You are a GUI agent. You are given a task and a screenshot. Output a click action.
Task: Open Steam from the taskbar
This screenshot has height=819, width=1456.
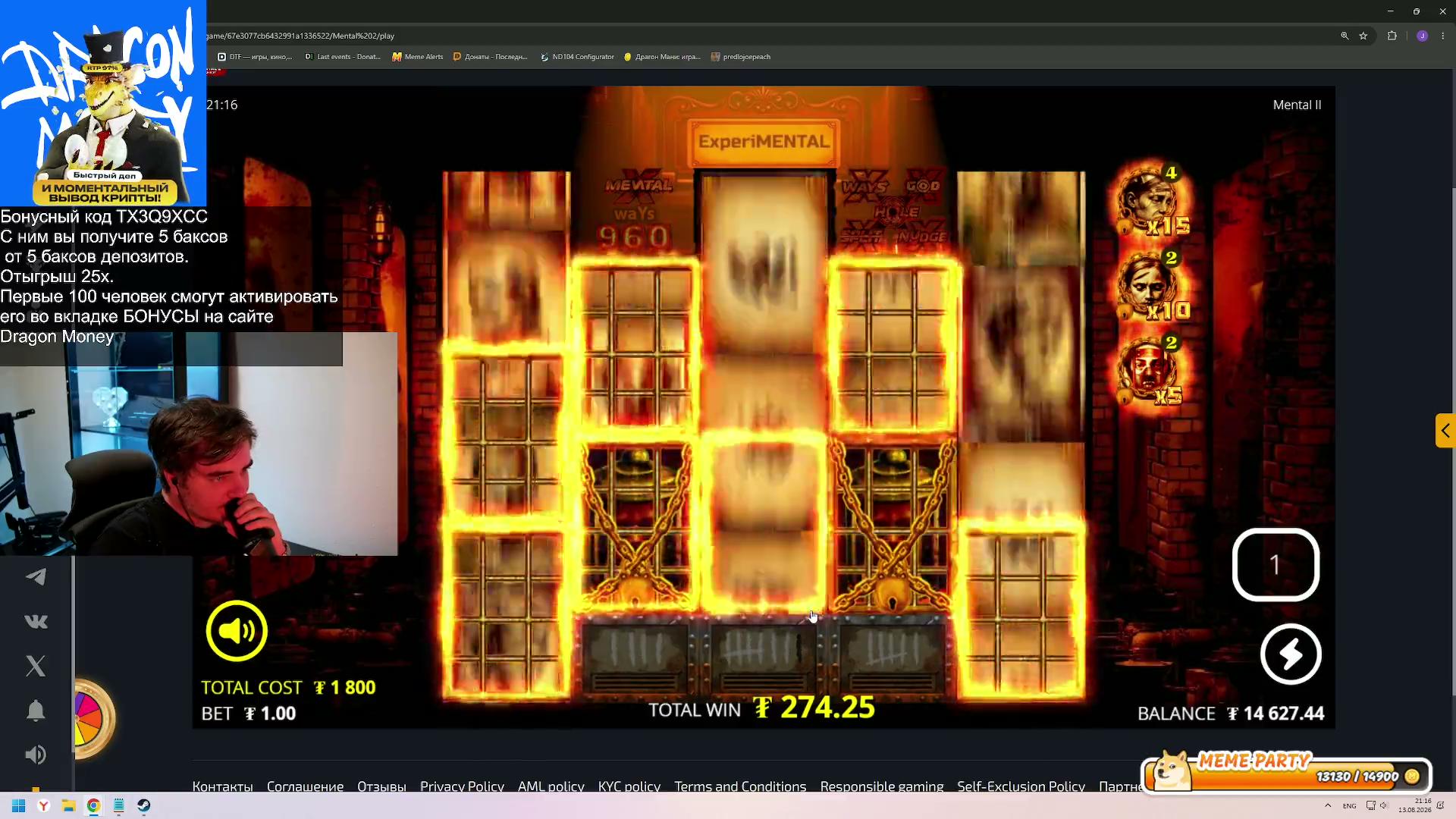click(143, 805)
